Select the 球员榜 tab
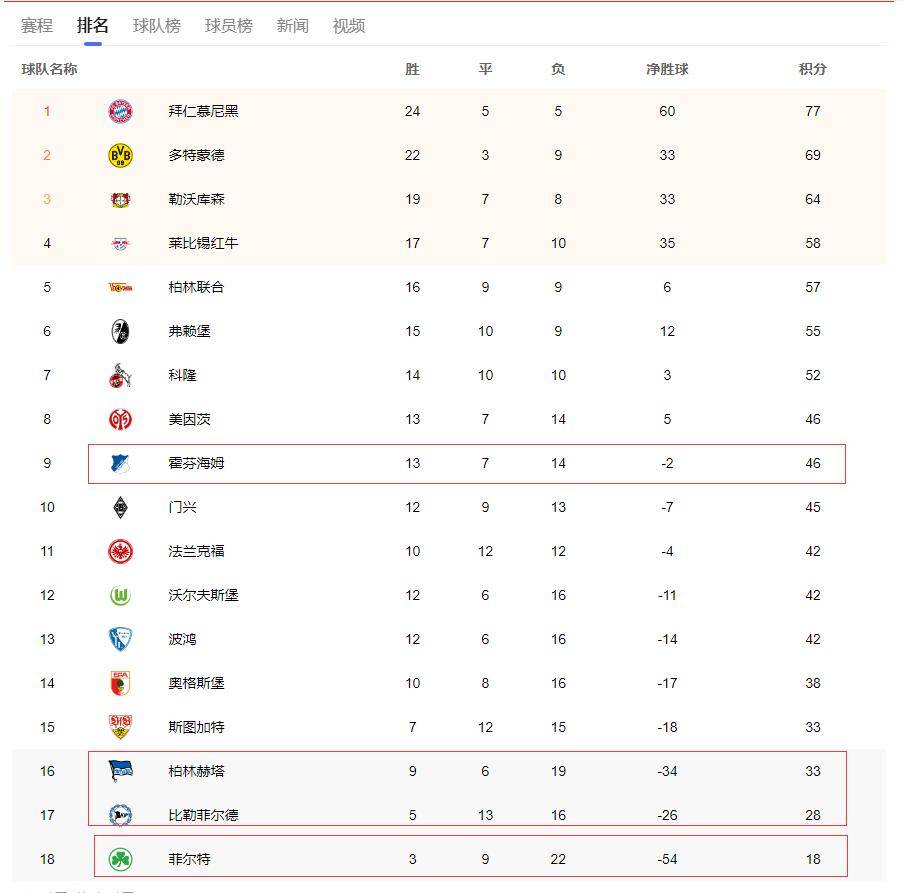The height and width of the screenshot is (893, 903). [229, 26]
